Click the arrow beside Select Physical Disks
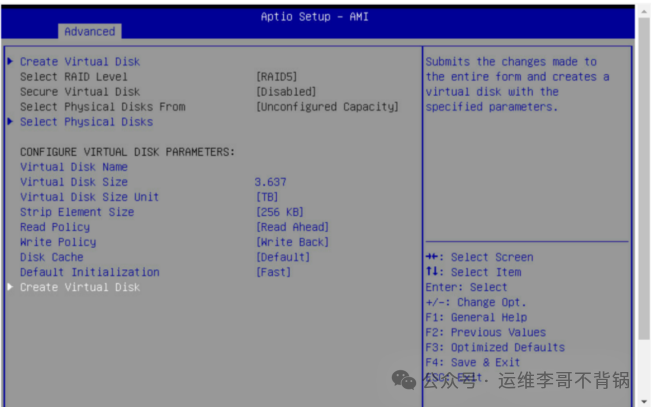The image size is (651, 407). [x=10, y=122]
